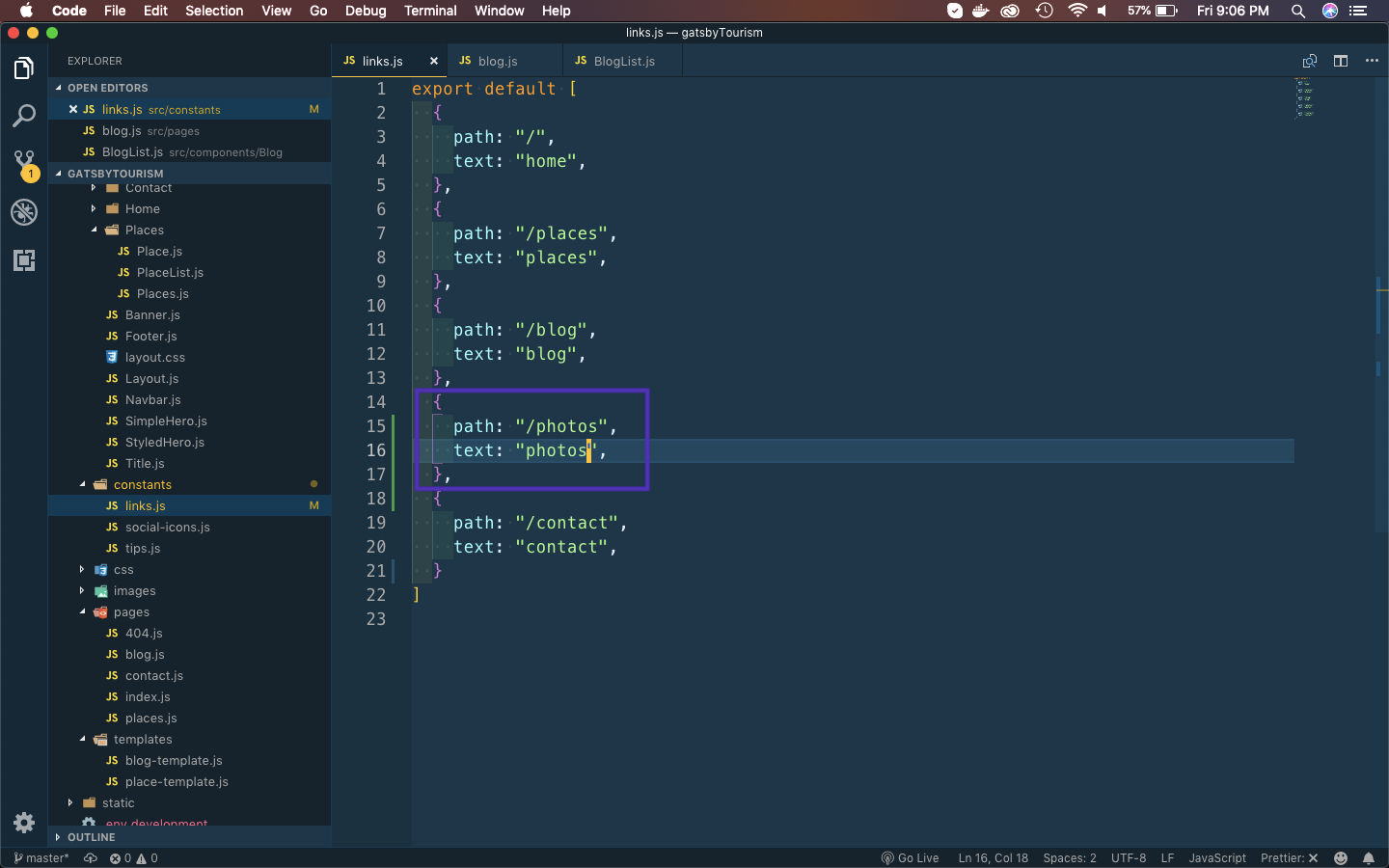Click the volume icon in menu bar
This screenshot has width=1389, height=868.
click(1103, 11)
